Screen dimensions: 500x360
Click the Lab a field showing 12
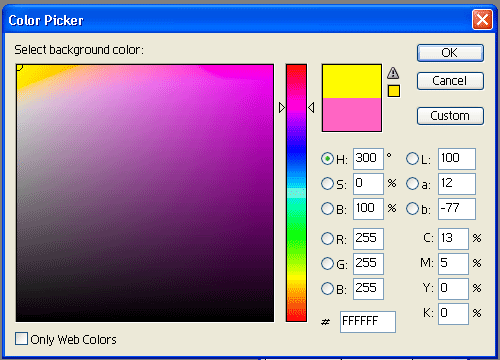(x=457, y=184)
